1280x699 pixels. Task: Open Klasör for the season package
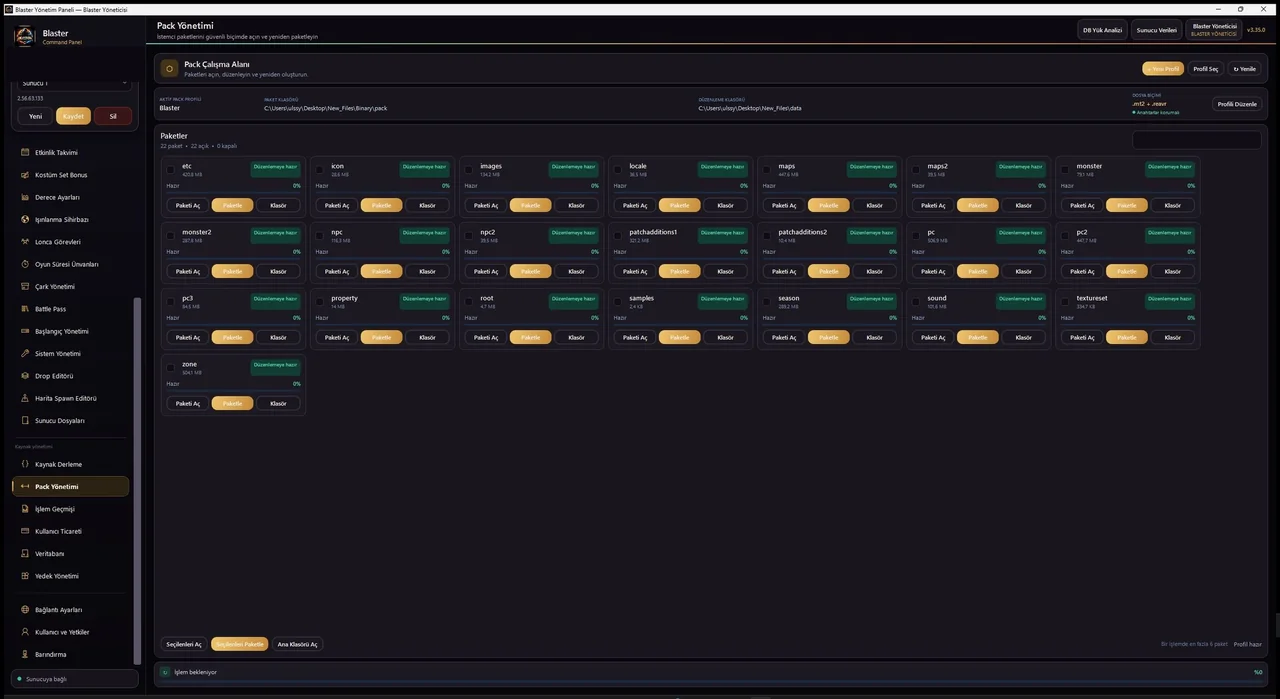click(875, 337)
